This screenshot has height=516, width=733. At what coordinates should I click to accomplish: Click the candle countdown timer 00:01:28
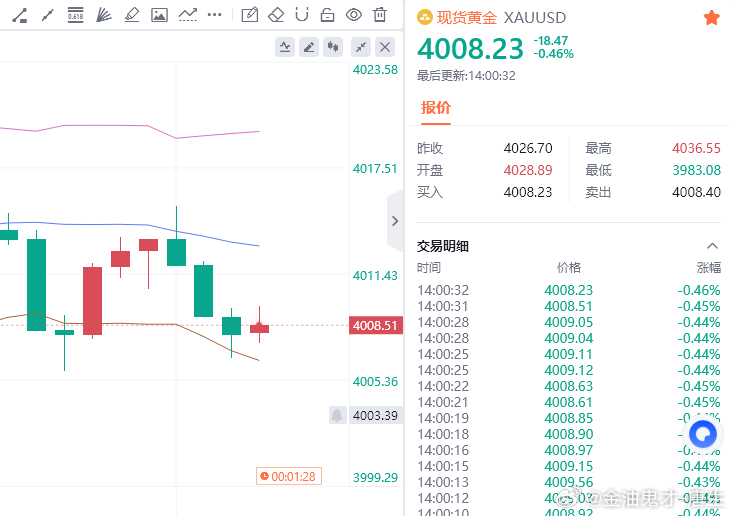coord(289,476)
